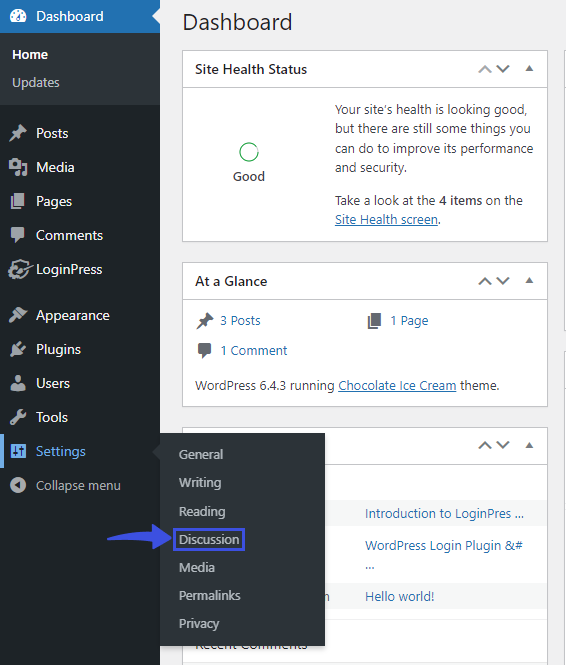Open Introduction to LoginPres post link
Viewport: 566px width, 665px height.
click(444, 514)
